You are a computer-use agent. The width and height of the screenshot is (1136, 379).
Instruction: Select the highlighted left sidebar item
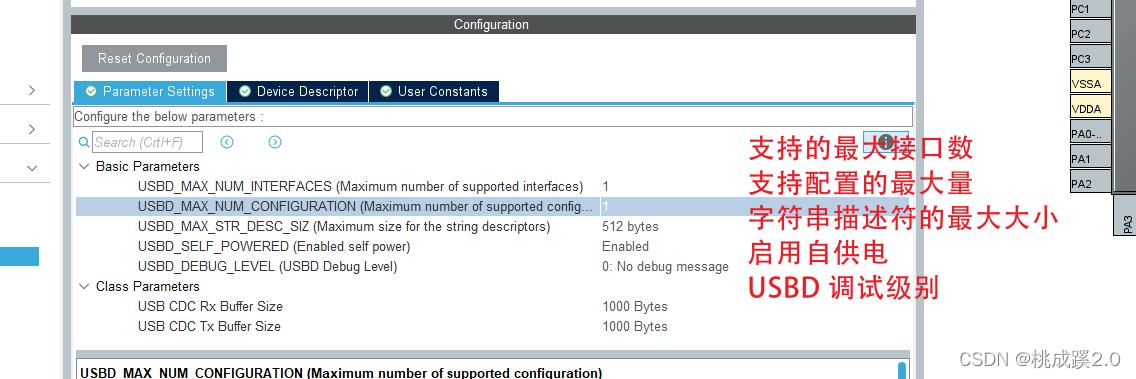(20, 257)
